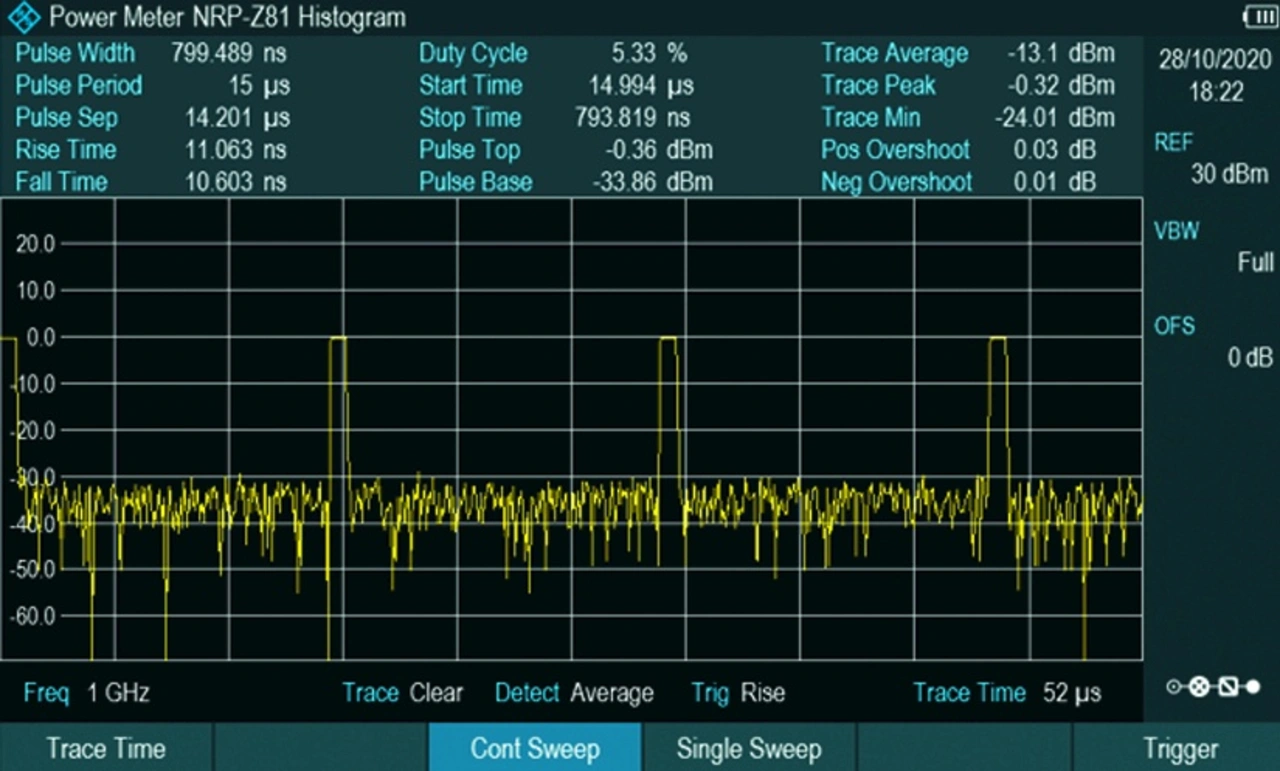This screenshot has height=771, width=1280.
Task: Click the four-dot round icon in signal chain
Action: 1200,687
